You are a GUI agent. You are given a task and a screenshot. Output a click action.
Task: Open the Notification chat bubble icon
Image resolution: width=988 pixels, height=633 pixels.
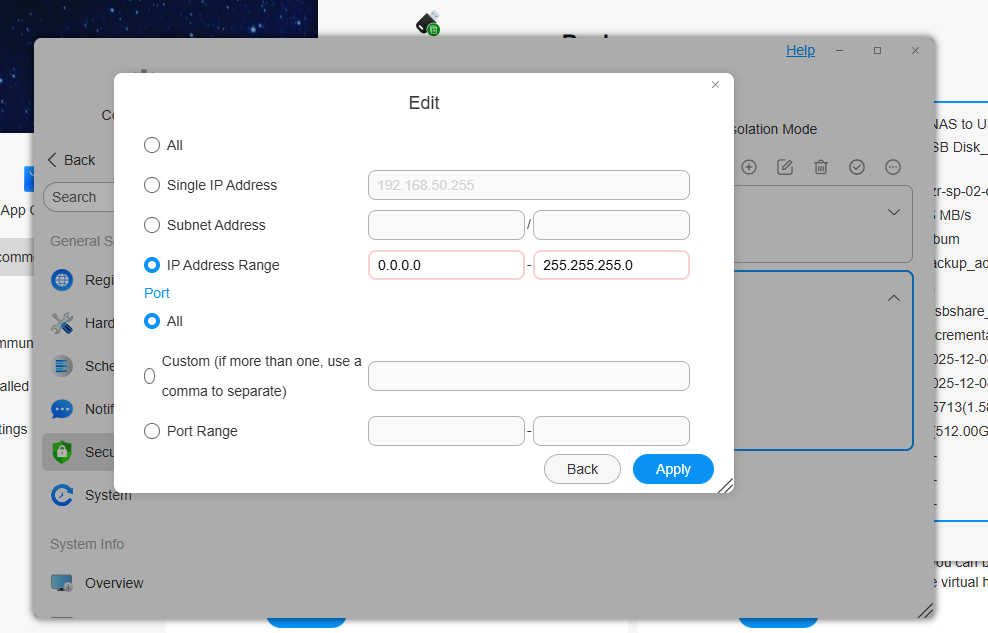[x=62, y=409]
